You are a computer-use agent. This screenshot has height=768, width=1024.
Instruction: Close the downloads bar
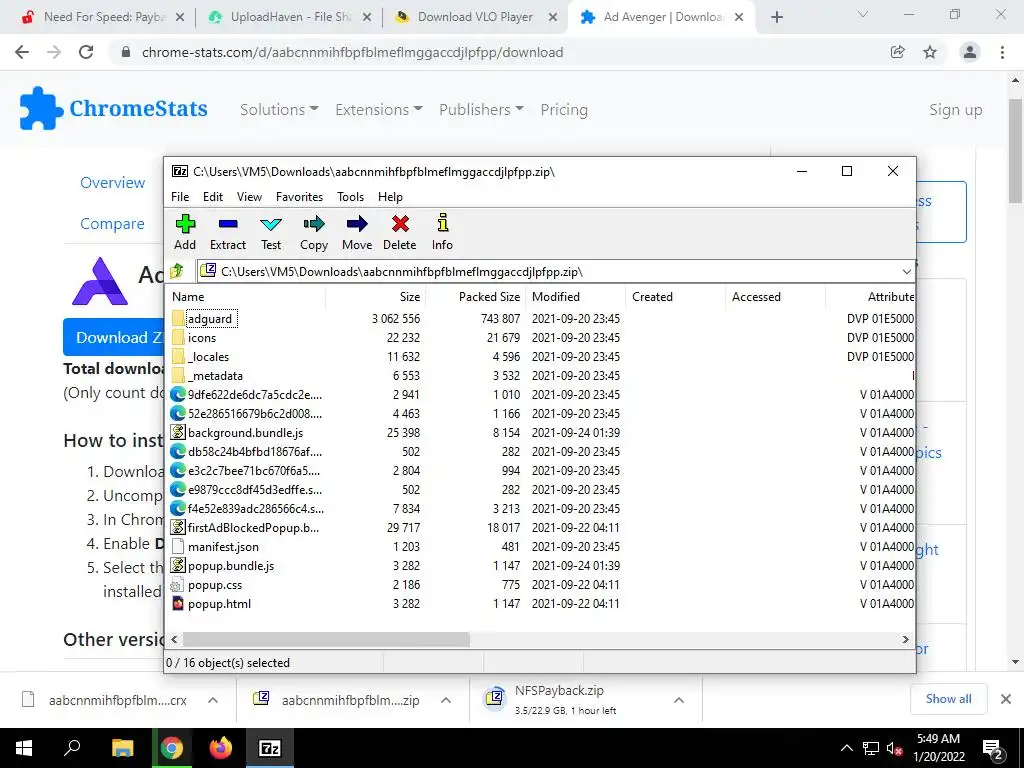click(x=1006, y=699)
